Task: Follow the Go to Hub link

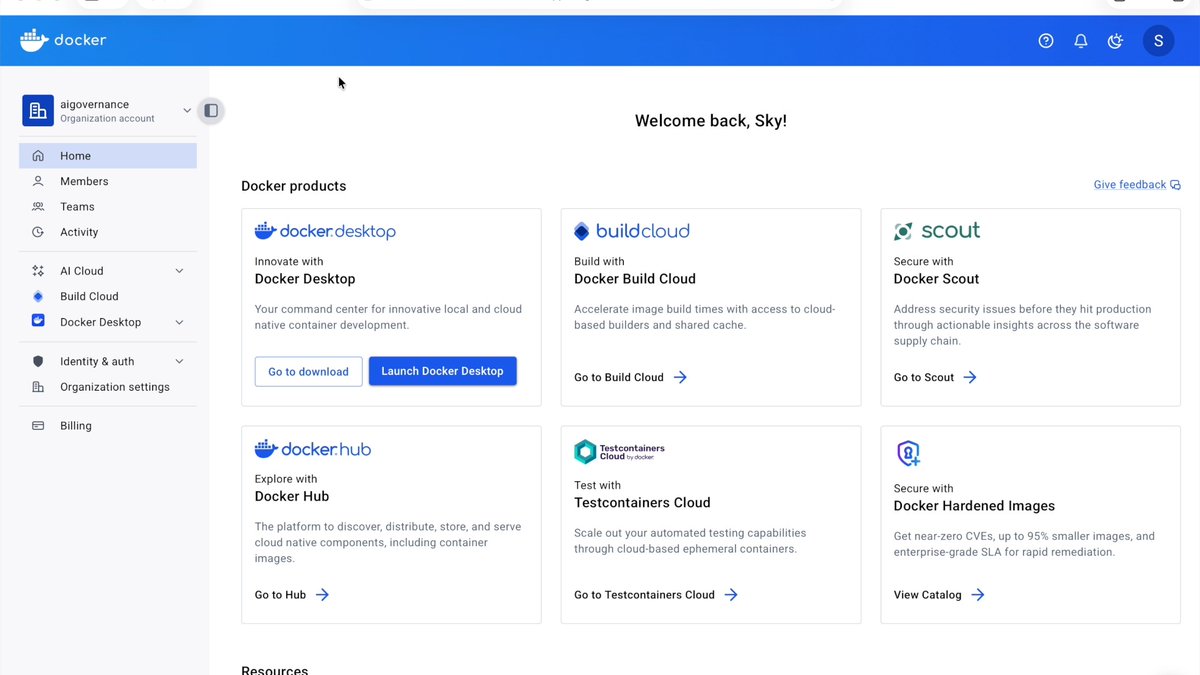Action: [291, 595]
